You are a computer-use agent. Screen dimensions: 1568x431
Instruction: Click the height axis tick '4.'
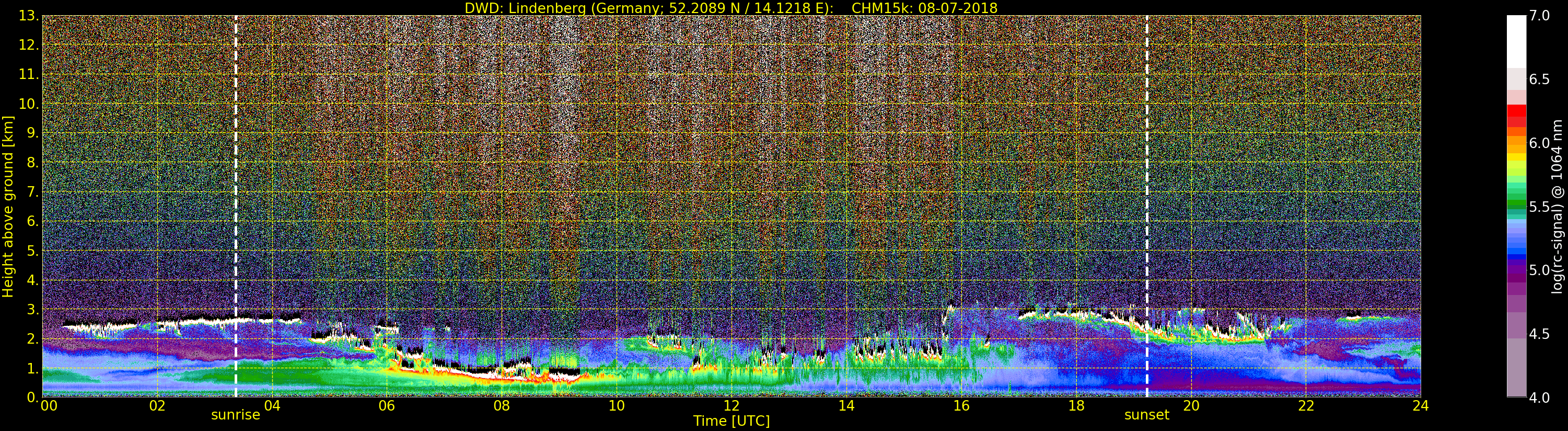(x=33, y=280)
